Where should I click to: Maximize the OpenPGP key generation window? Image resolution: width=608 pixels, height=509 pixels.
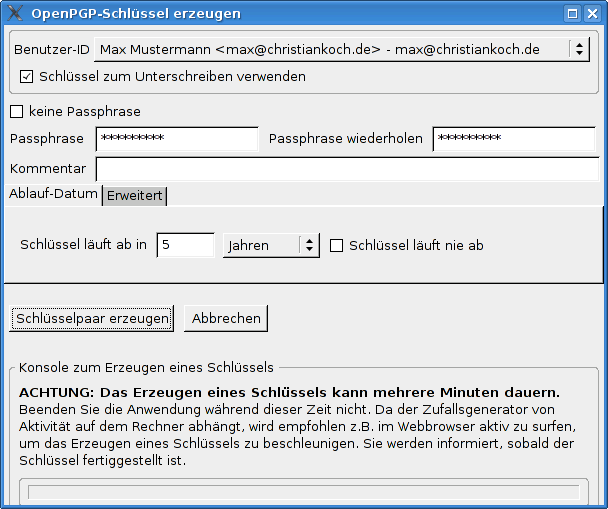tap(571, 13)
